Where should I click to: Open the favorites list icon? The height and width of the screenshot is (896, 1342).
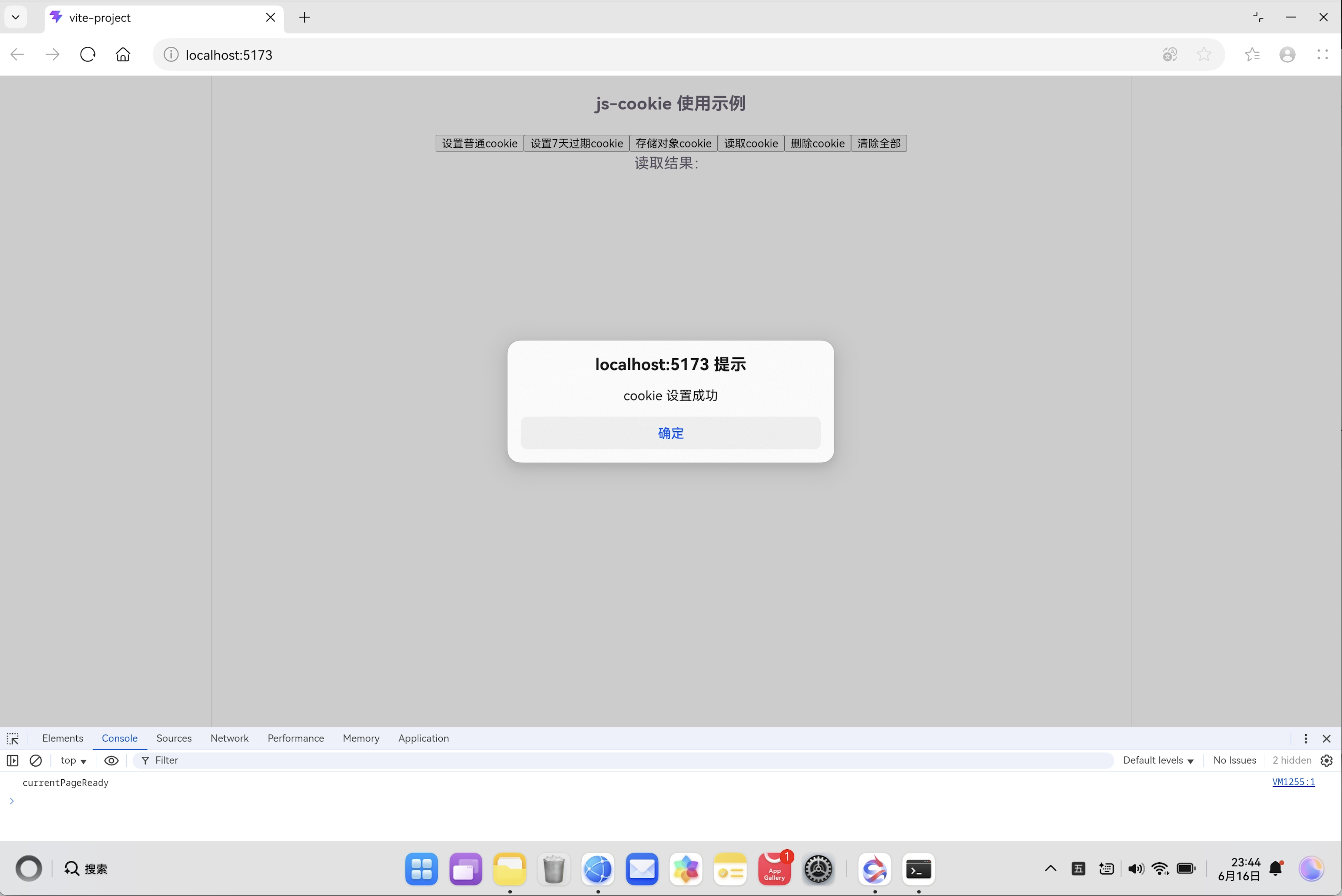click(x=1252, y=54)
